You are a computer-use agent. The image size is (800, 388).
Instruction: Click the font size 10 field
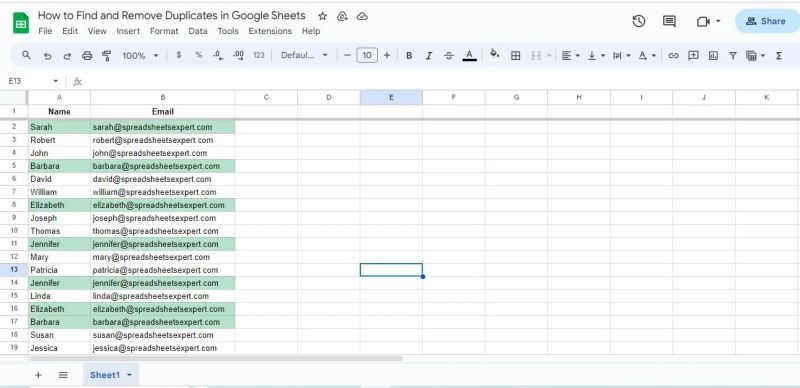click(x=367, y=55)
